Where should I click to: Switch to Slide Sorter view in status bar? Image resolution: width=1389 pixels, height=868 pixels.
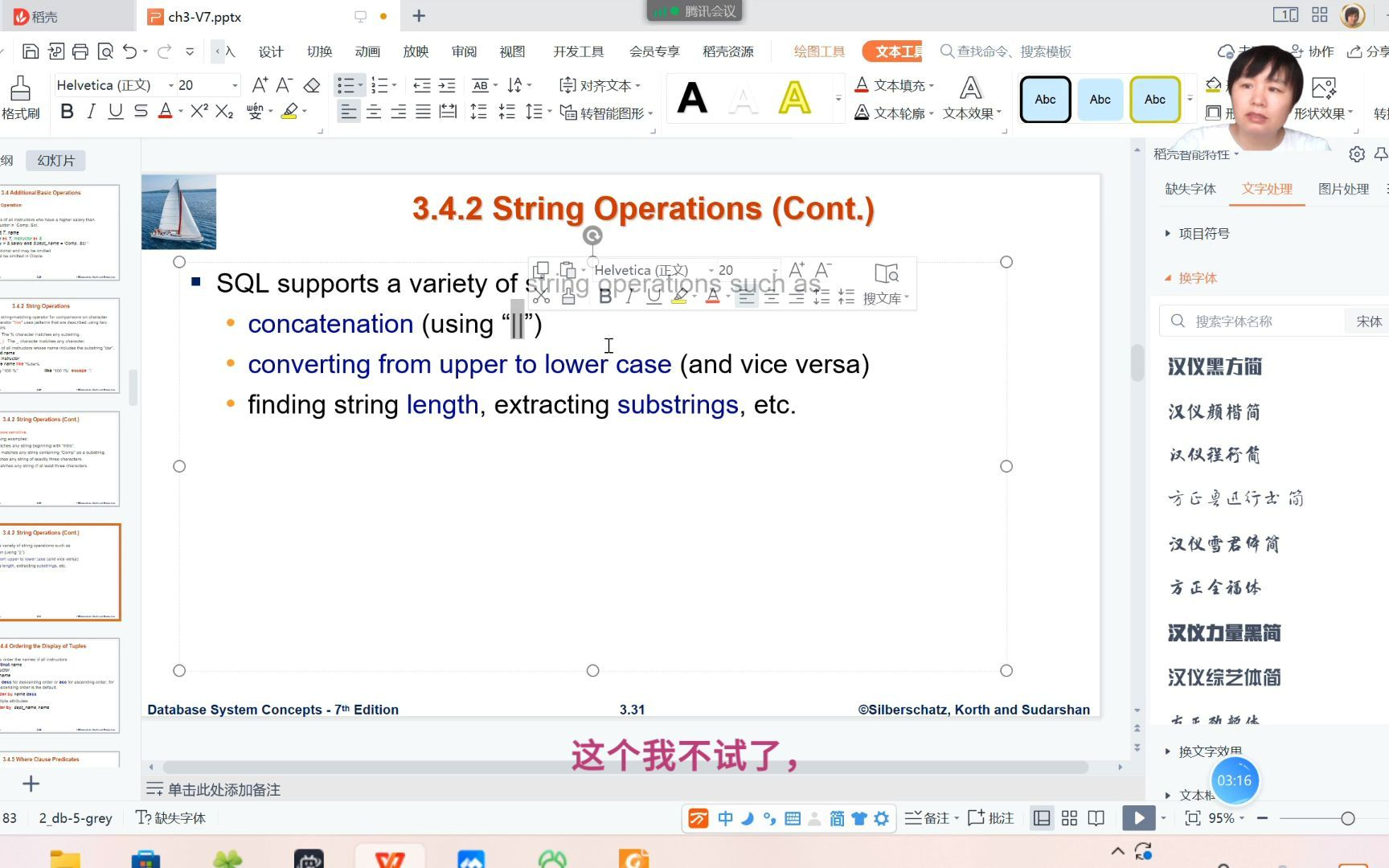(x=1069, y=818)
